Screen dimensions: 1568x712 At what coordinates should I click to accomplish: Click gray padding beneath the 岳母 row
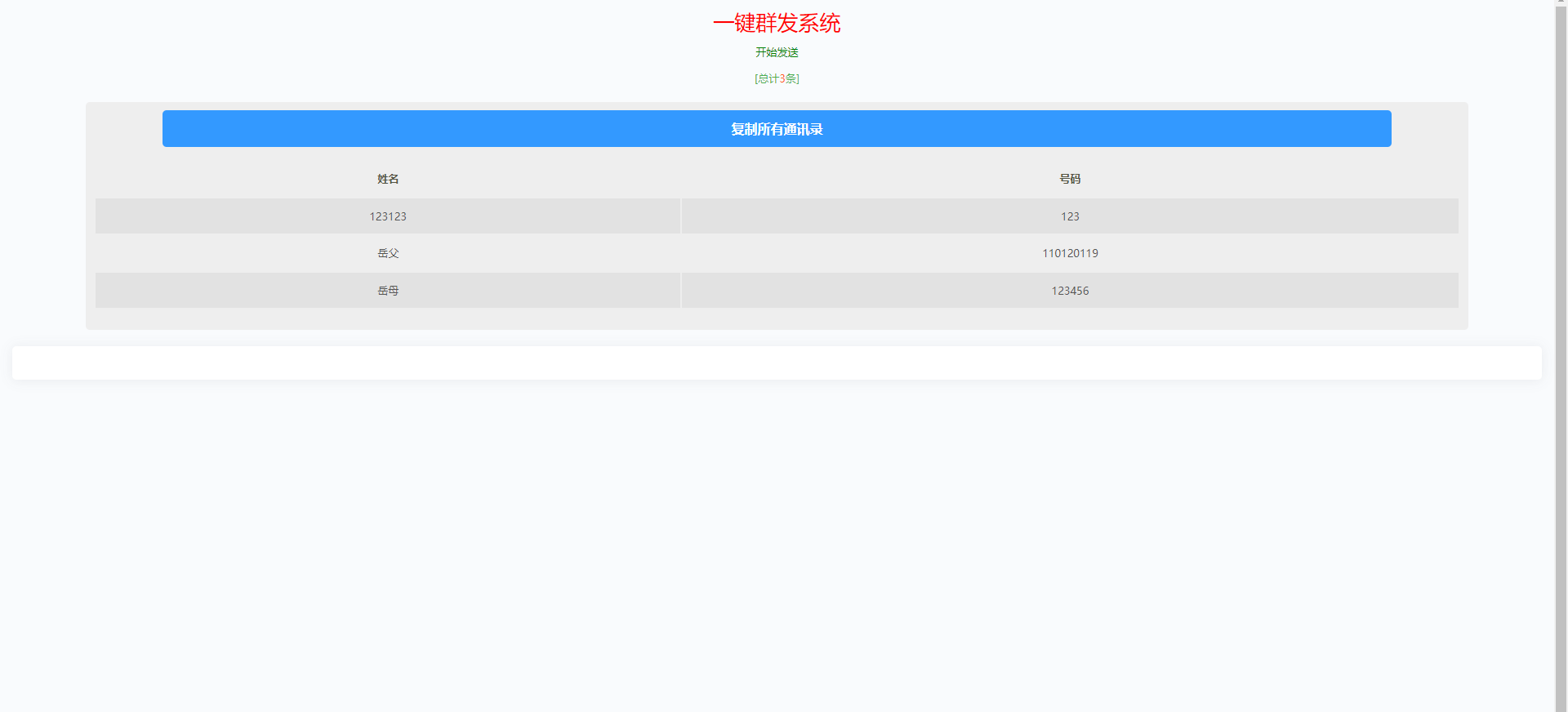(777, 318)
